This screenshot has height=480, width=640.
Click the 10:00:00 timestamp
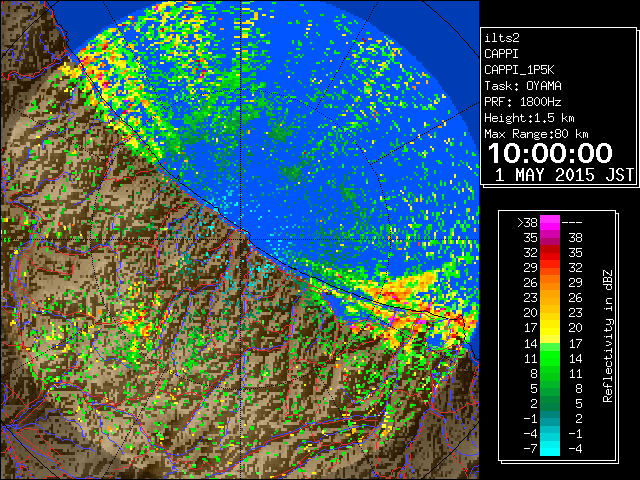click(x=550, y=153)
